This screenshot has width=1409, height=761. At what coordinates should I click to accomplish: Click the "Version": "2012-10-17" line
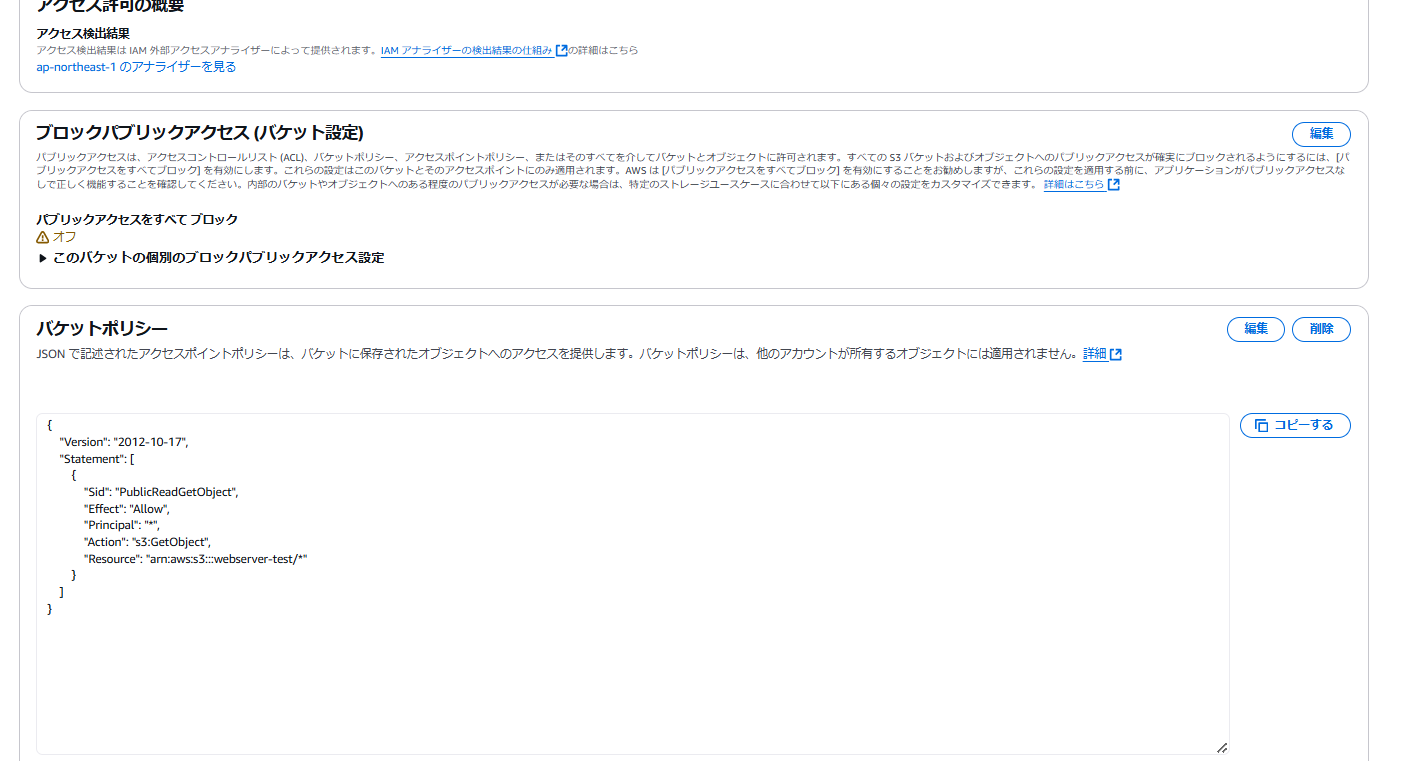[124, 441]
